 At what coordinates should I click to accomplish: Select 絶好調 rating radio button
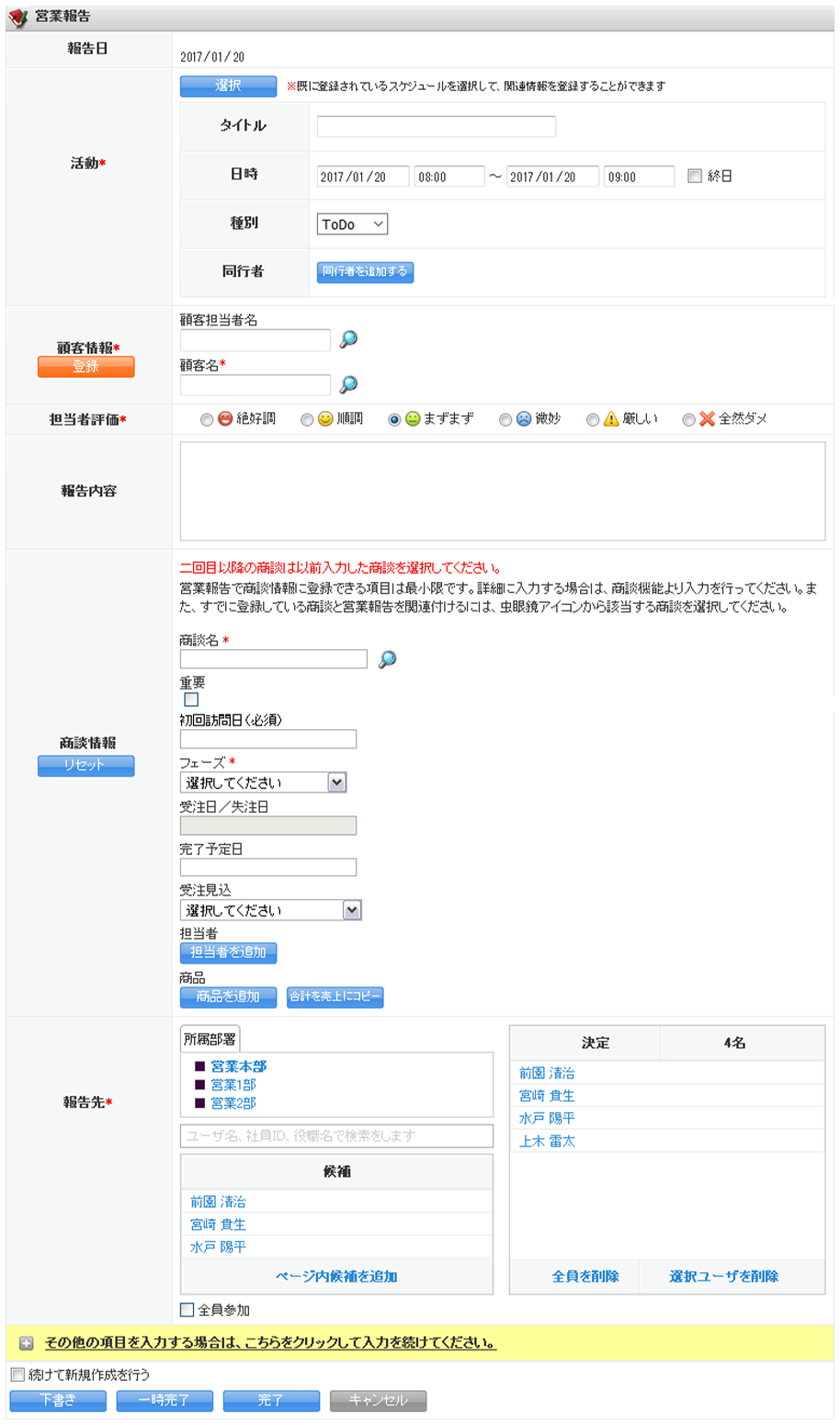coord(207,420)
